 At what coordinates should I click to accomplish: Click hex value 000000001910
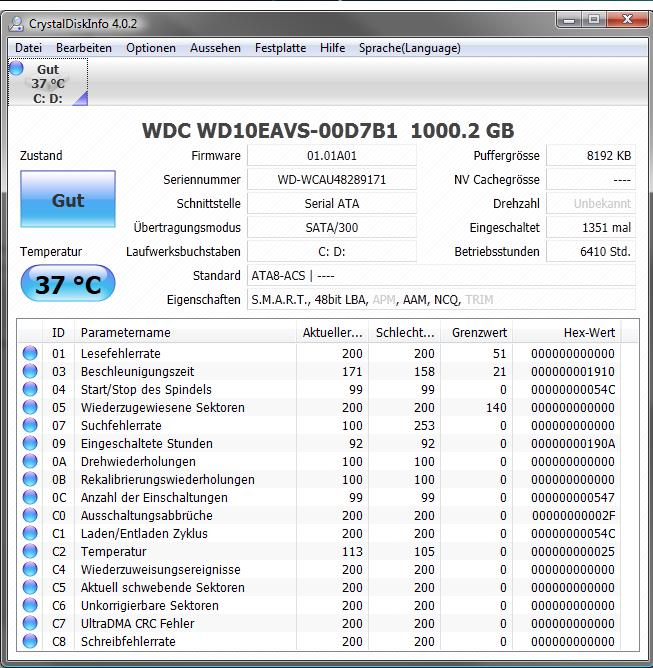tap(572, 371)
